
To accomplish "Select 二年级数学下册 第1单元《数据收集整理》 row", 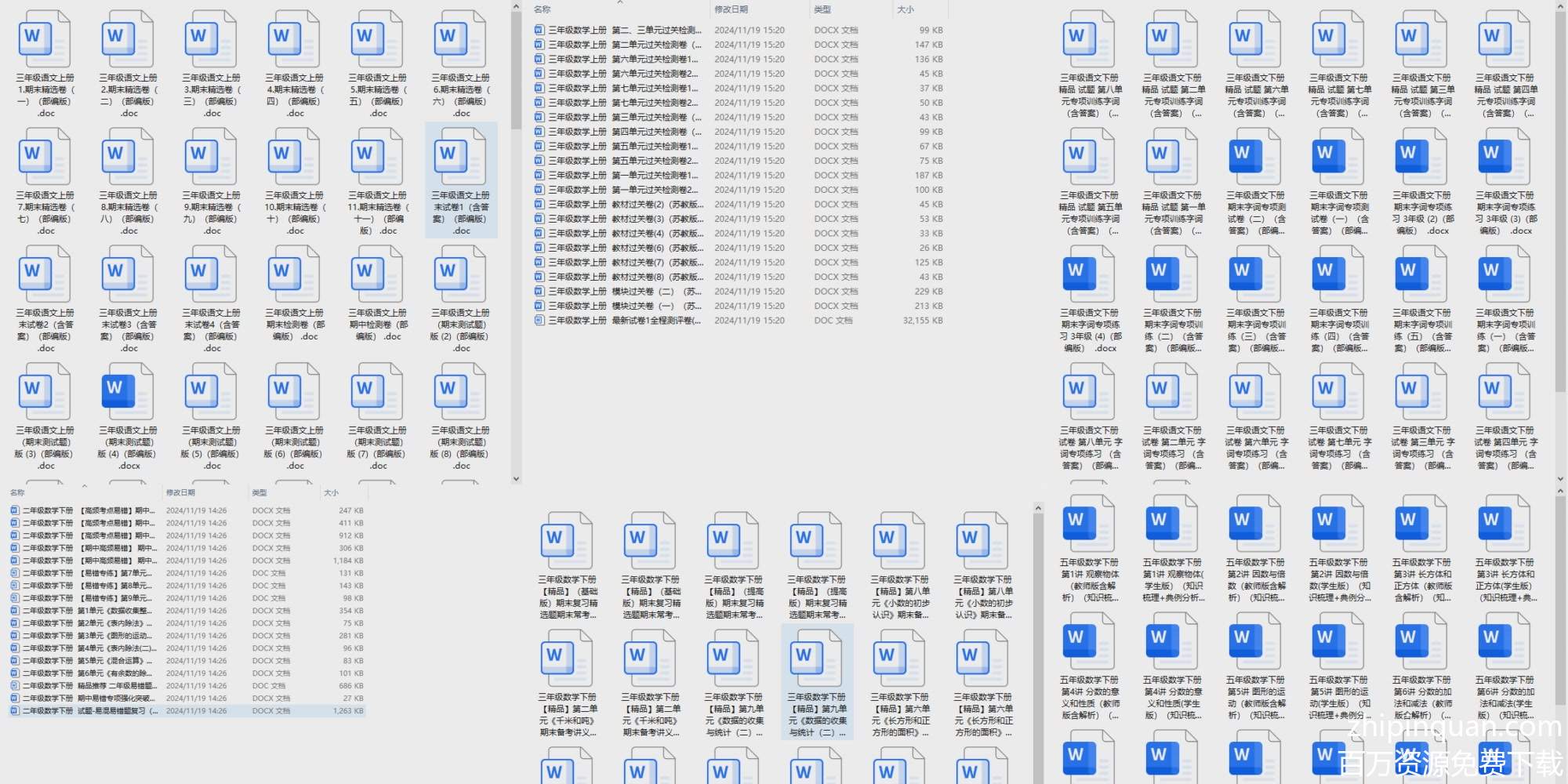I will point(86,611).
